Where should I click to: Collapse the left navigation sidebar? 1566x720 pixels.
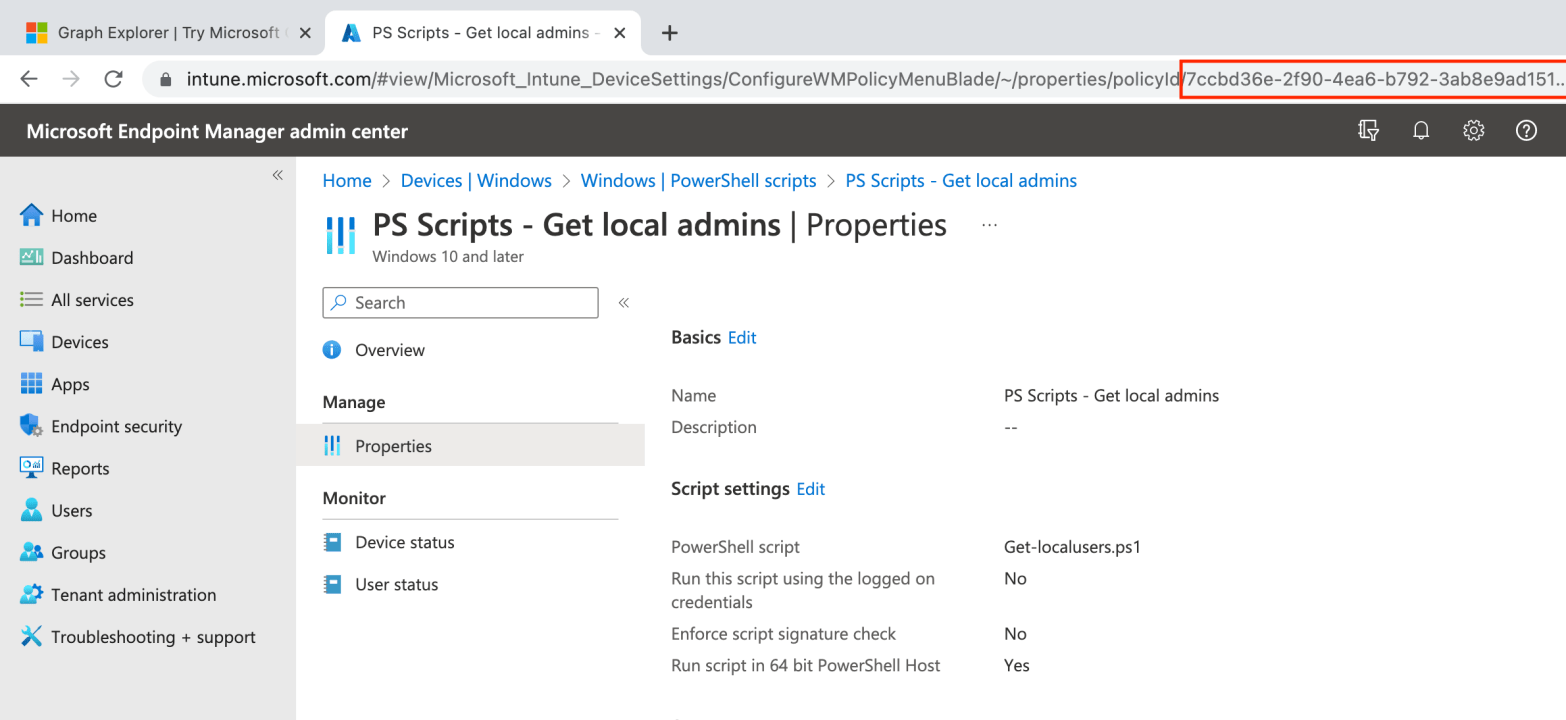pyautogui.click(x=277, y=175)
